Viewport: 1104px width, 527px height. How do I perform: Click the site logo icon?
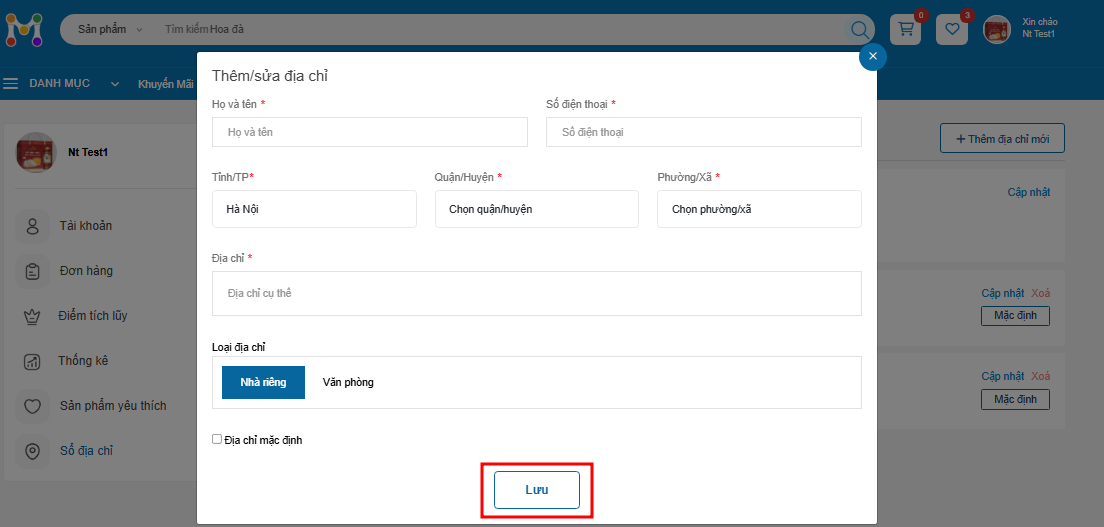click(x=25, y=29)
